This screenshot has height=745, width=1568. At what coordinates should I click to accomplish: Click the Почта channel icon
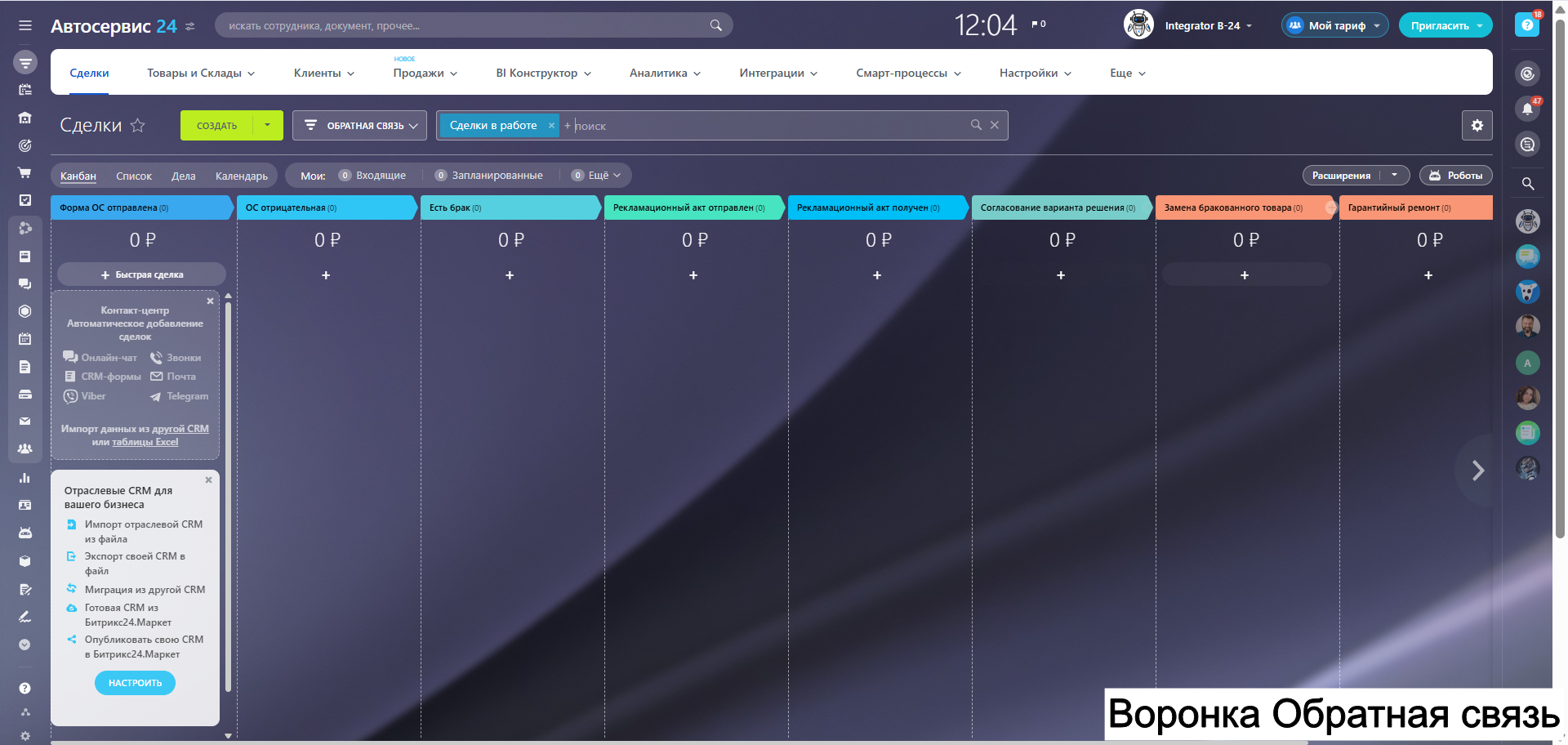[x=156, y=377]
